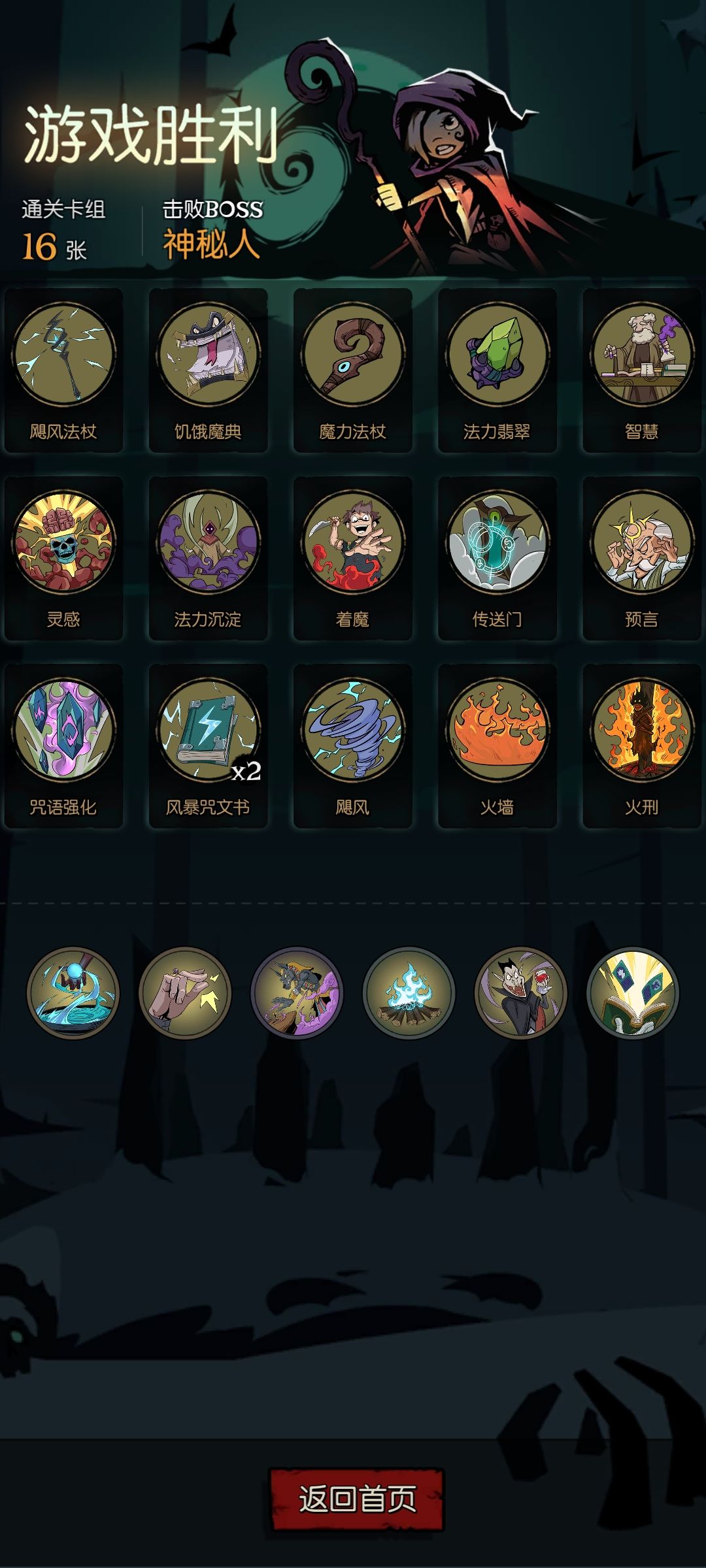Open the glowing spellbook relic icon

coord(633,992)
